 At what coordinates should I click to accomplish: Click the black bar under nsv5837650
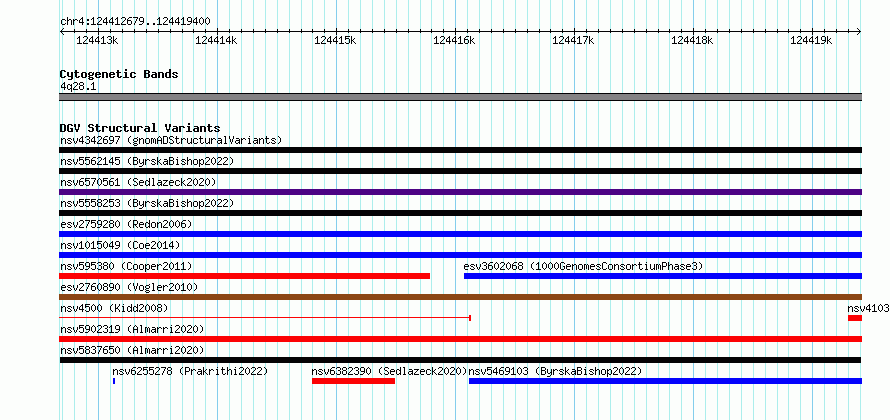pos(460,360)
